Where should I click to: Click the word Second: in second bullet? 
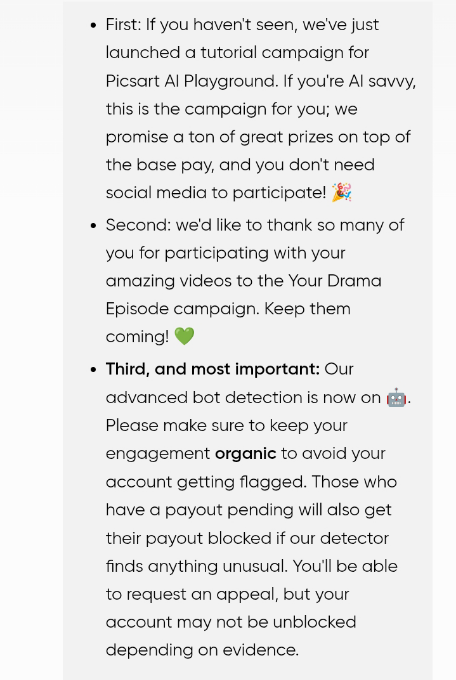(x=138, y=225)
